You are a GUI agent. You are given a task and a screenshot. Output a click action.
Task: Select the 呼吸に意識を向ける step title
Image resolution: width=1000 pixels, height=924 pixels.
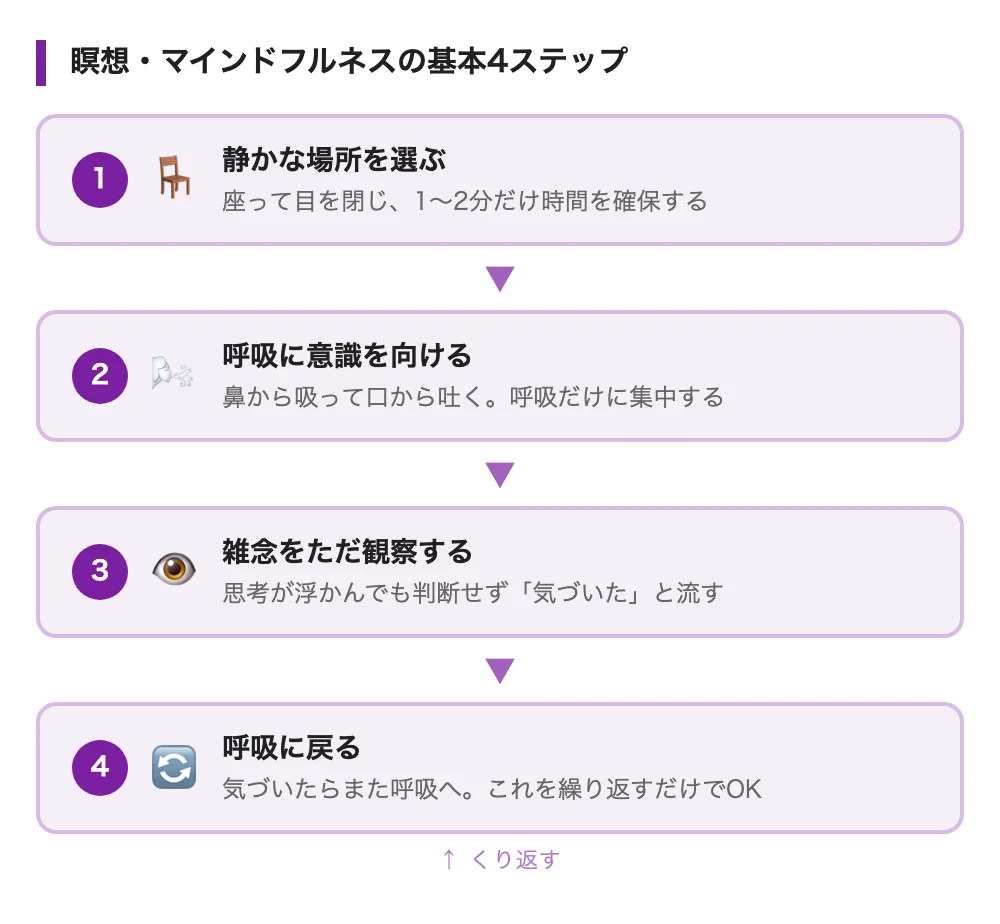(x=346, y=355)
